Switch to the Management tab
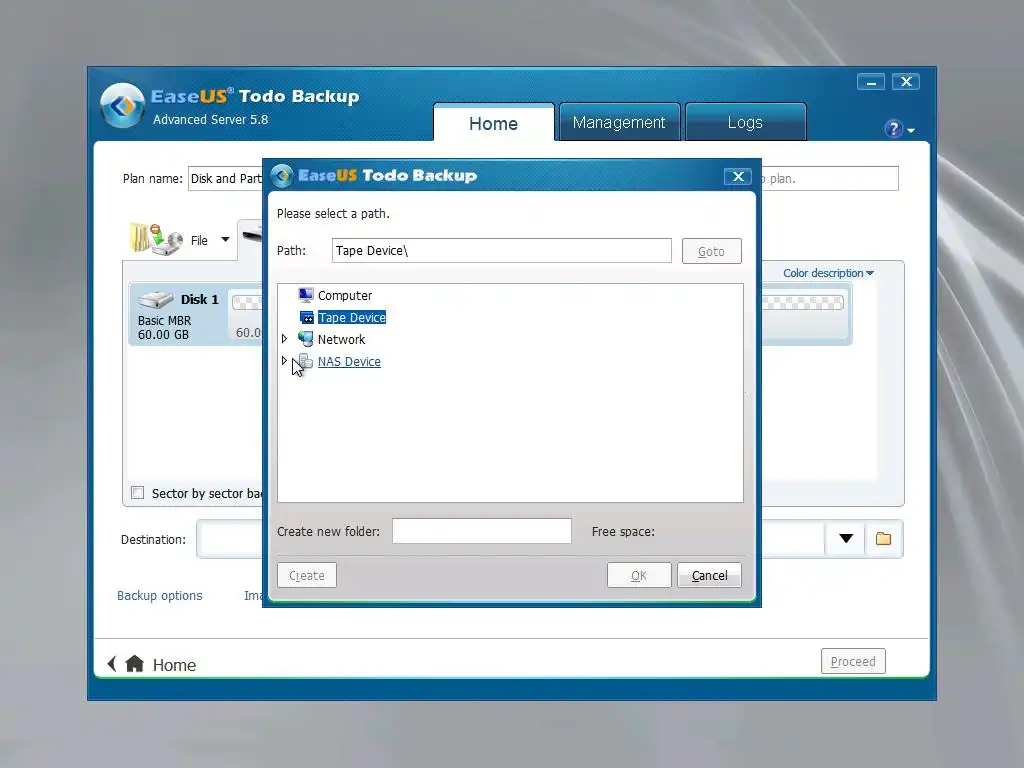 (619, 122)
